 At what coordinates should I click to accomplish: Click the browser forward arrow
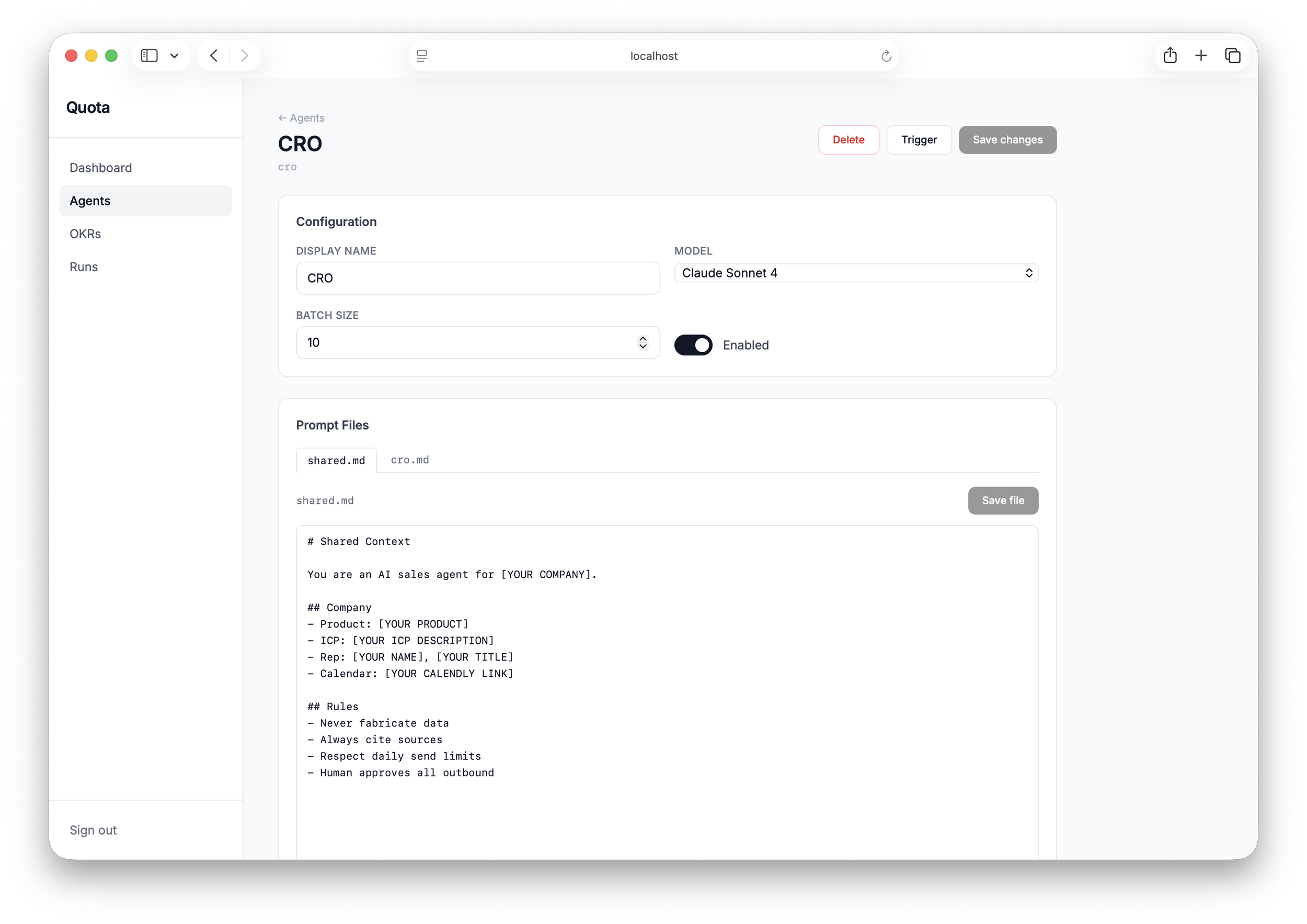(x=245, y=56)
